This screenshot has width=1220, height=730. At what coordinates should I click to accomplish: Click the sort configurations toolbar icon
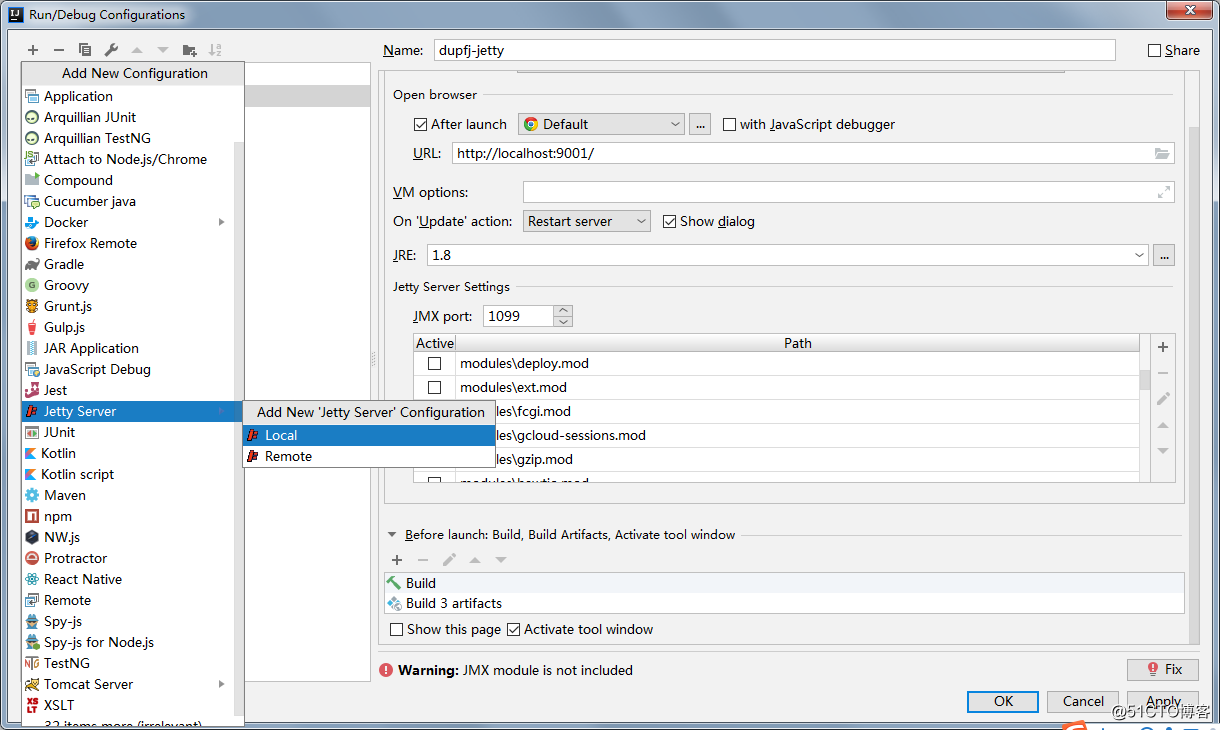[215, 50]
